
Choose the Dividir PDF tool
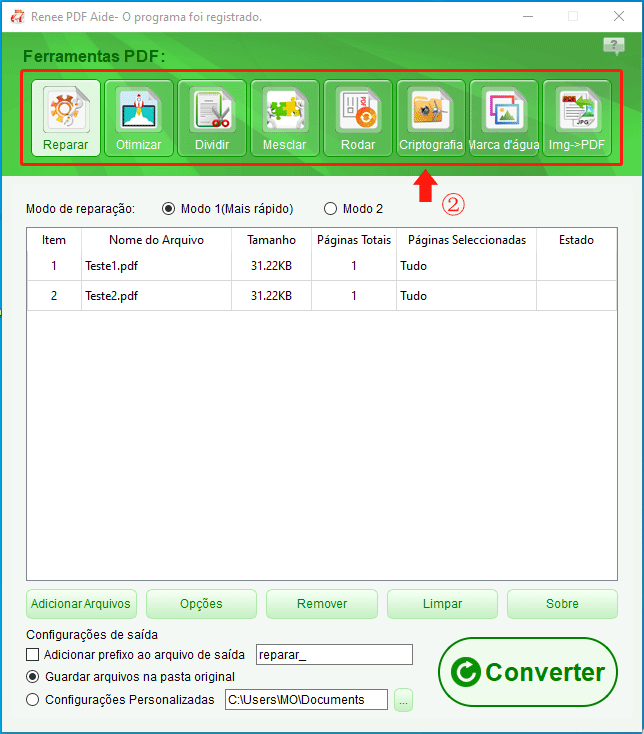click(x=212, y=117)
